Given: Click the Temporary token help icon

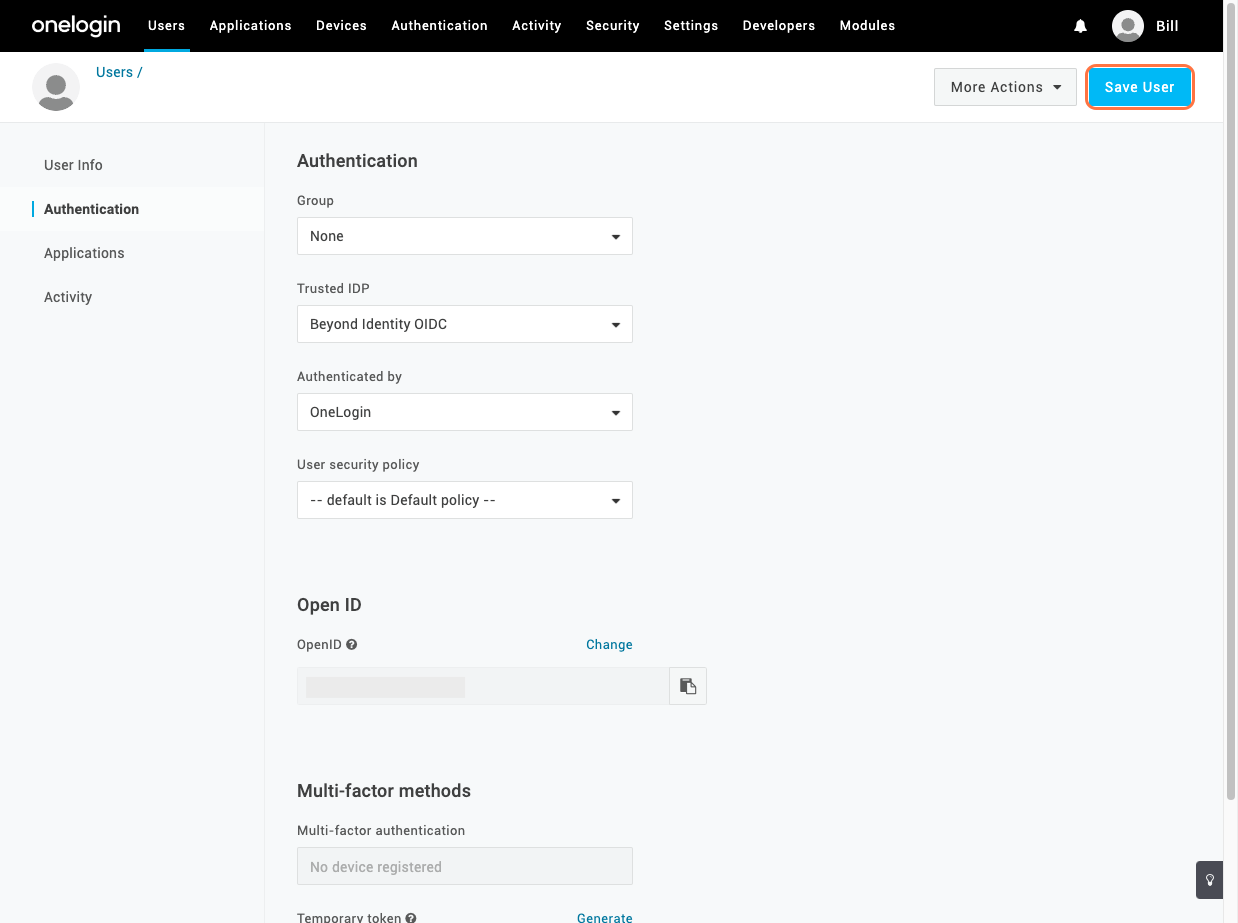Looking at the screenshot, I should coord(411,917).
